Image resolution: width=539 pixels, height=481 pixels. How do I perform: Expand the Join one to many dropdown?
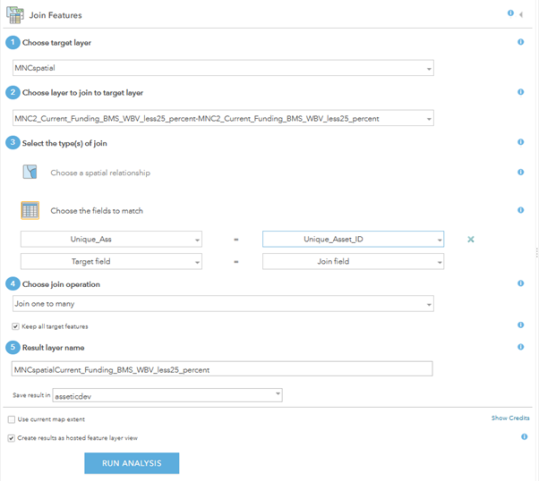point(223,304)
